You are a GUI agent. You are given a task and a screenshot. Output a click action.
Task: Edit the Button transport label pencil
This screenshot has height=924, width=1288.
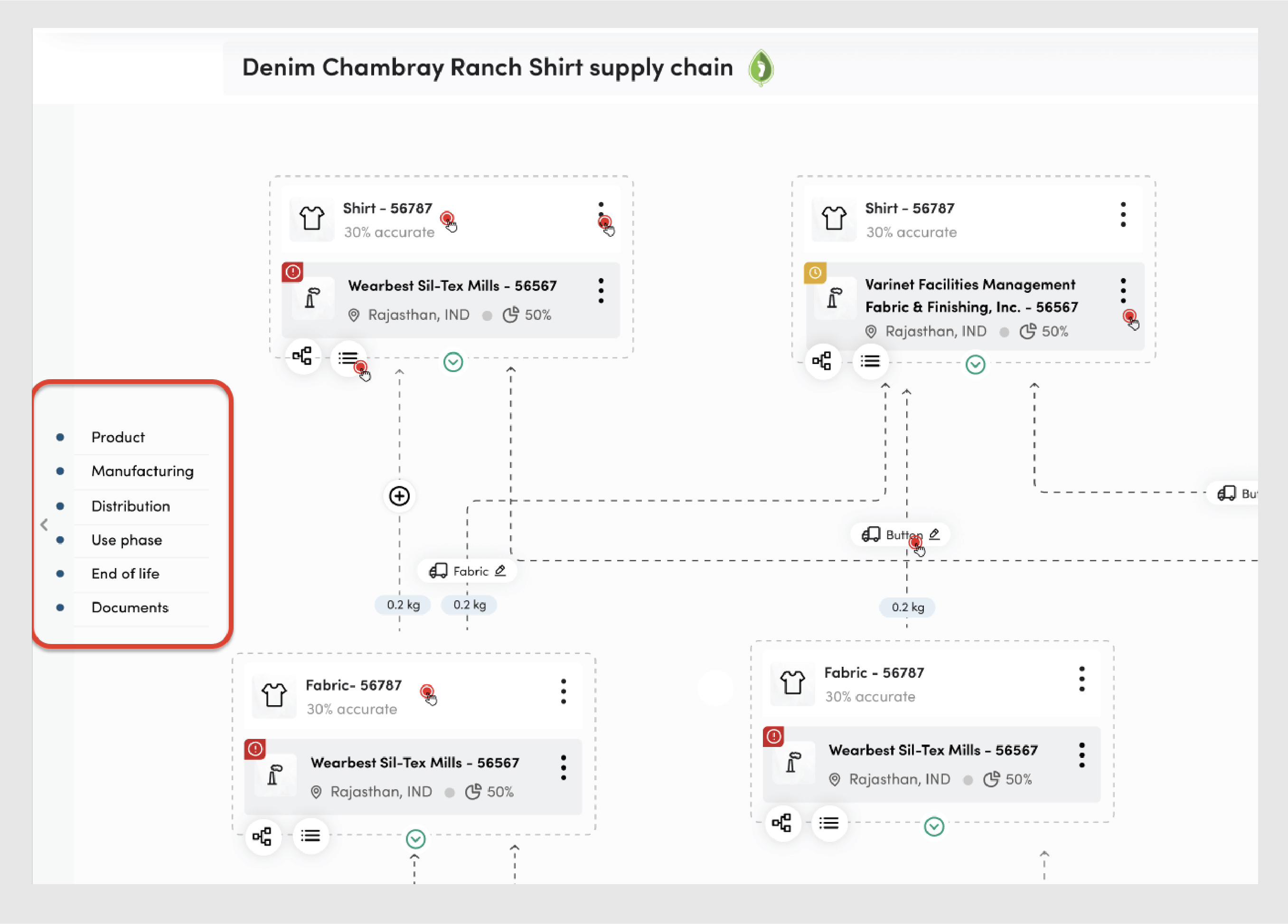[934, 534]
